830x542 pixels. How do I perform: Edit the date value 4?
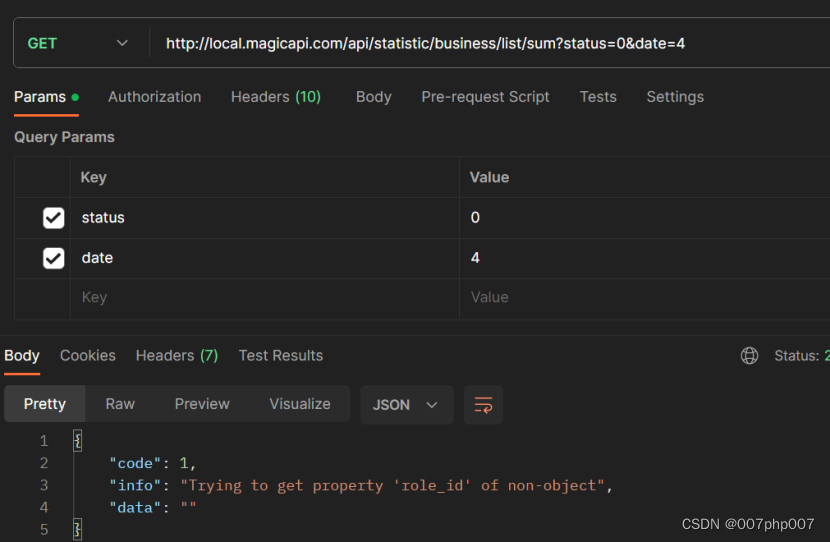[x=645, y=258]
